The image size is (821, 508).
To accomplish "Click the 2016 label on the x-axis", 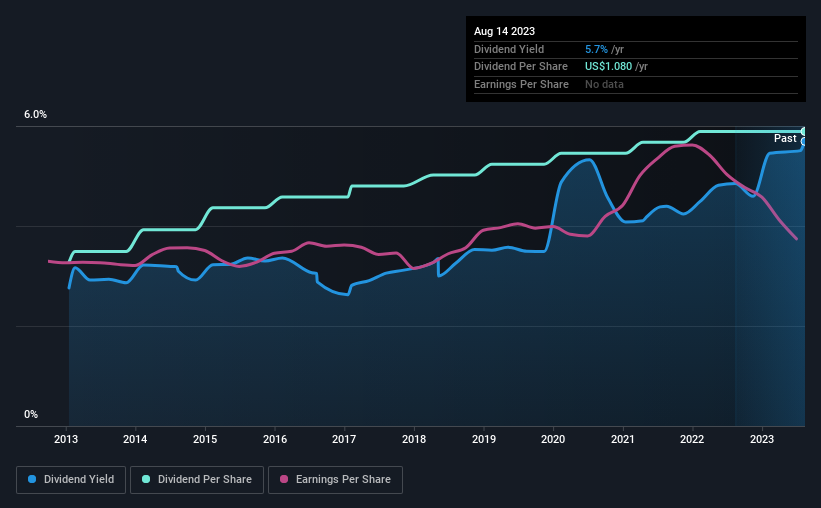I will [275, 438].
